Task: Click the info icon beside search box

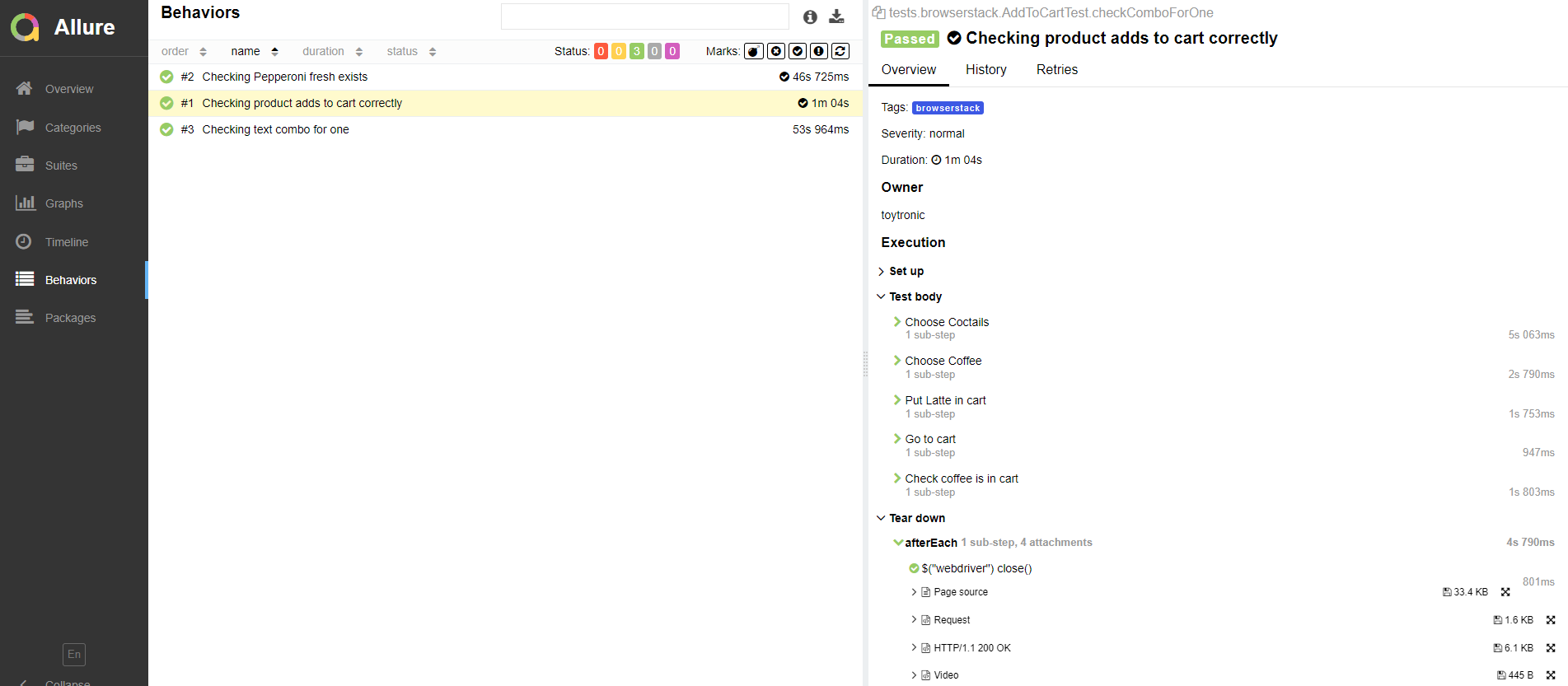Action: coord(810,16)
